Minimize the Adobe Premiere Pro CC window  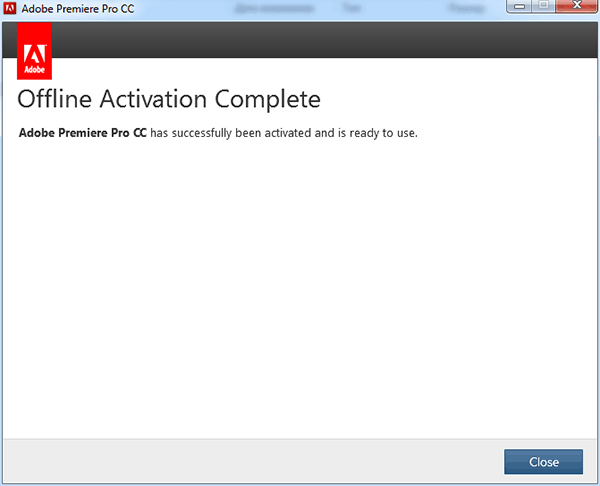point(519,6)
